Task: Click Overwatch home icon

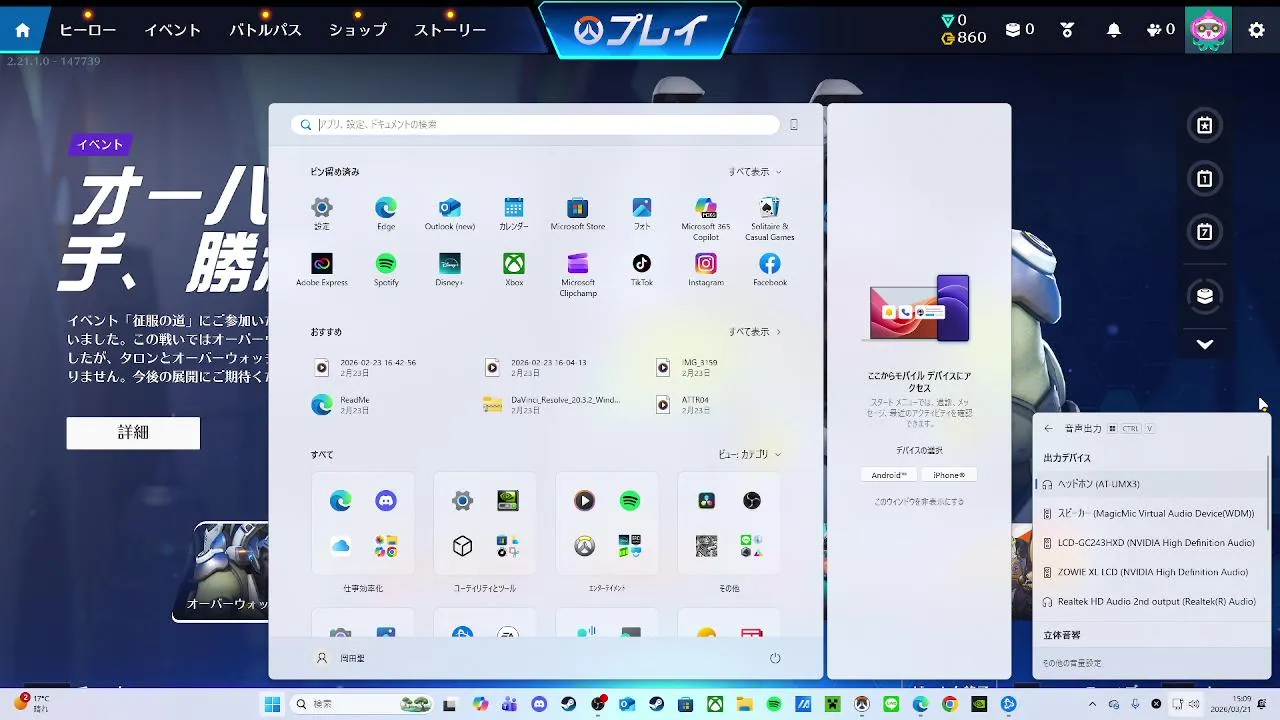Action: click(22, 30)
